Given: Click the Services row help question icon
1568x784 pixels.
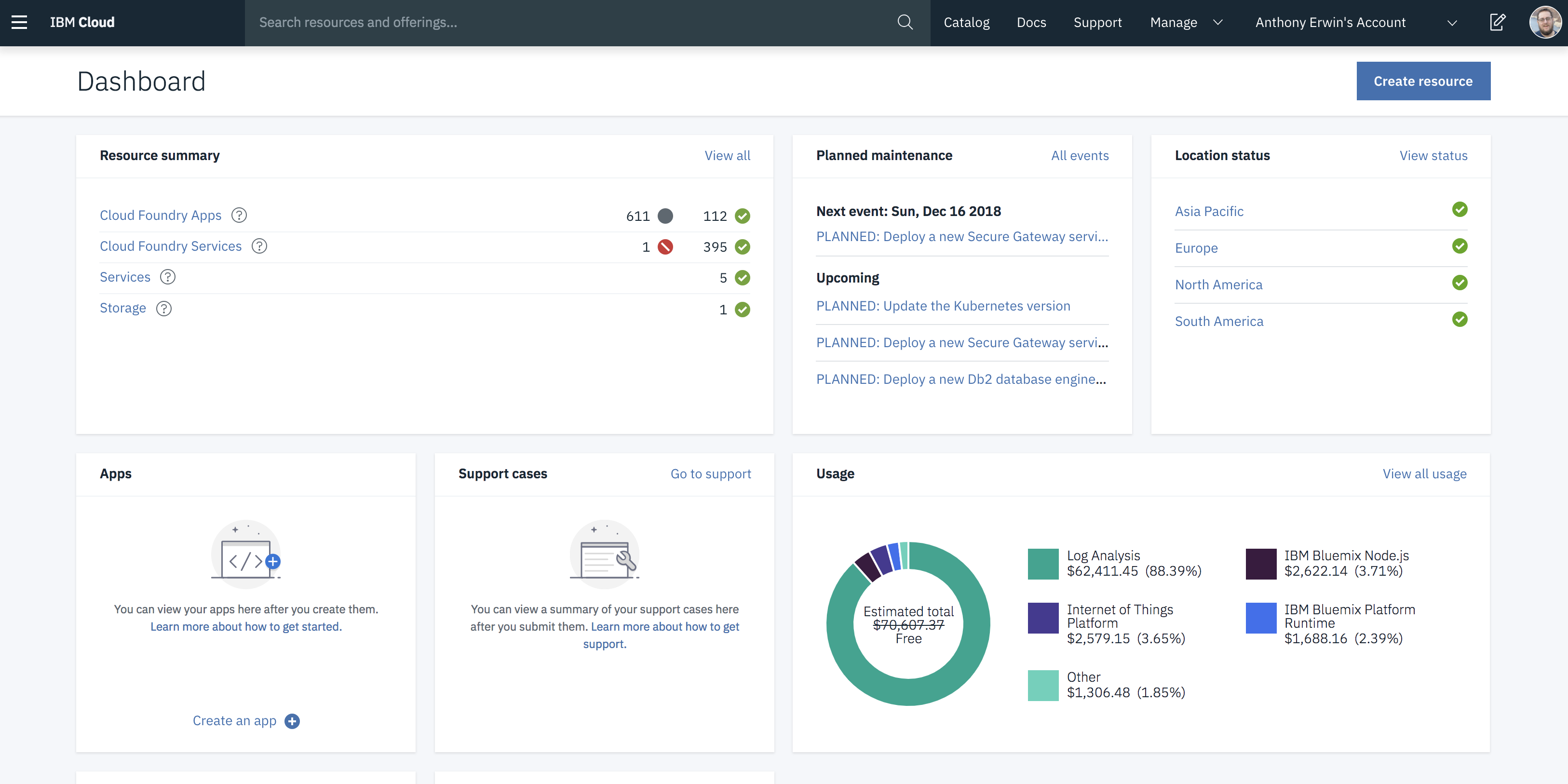Looking at the screenshot, I should [x=167, y=278].
